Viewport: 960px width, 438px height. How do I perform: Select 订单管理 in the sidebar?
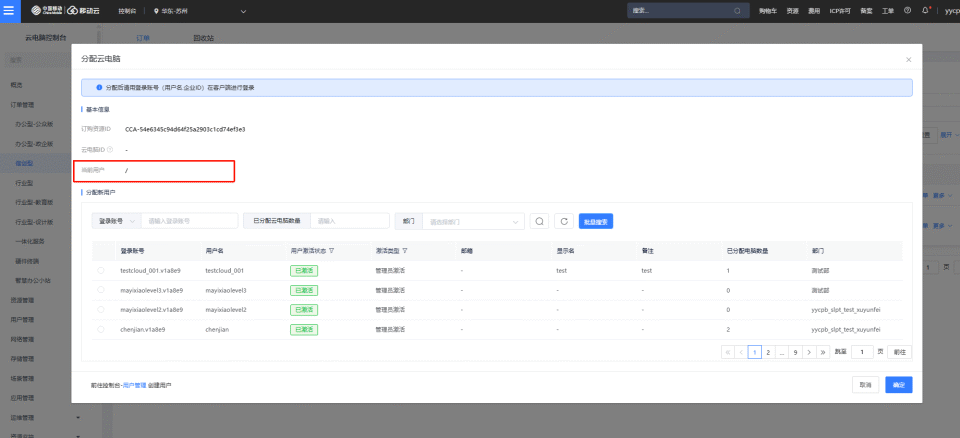point(22,104)
